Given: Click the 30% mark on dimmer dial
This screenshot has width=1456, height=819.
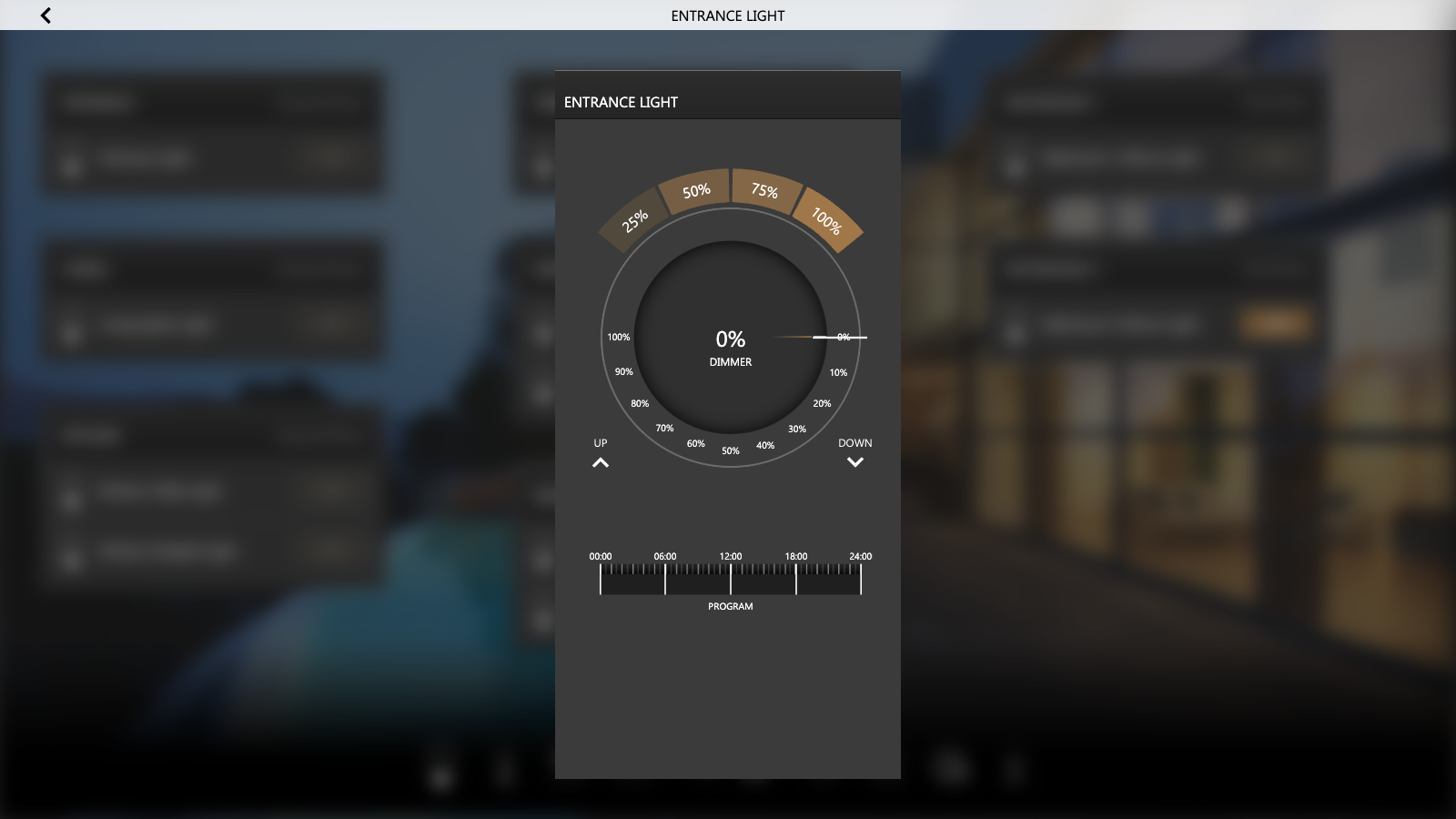Looking at the screenshot, I should tap(797, 429).
